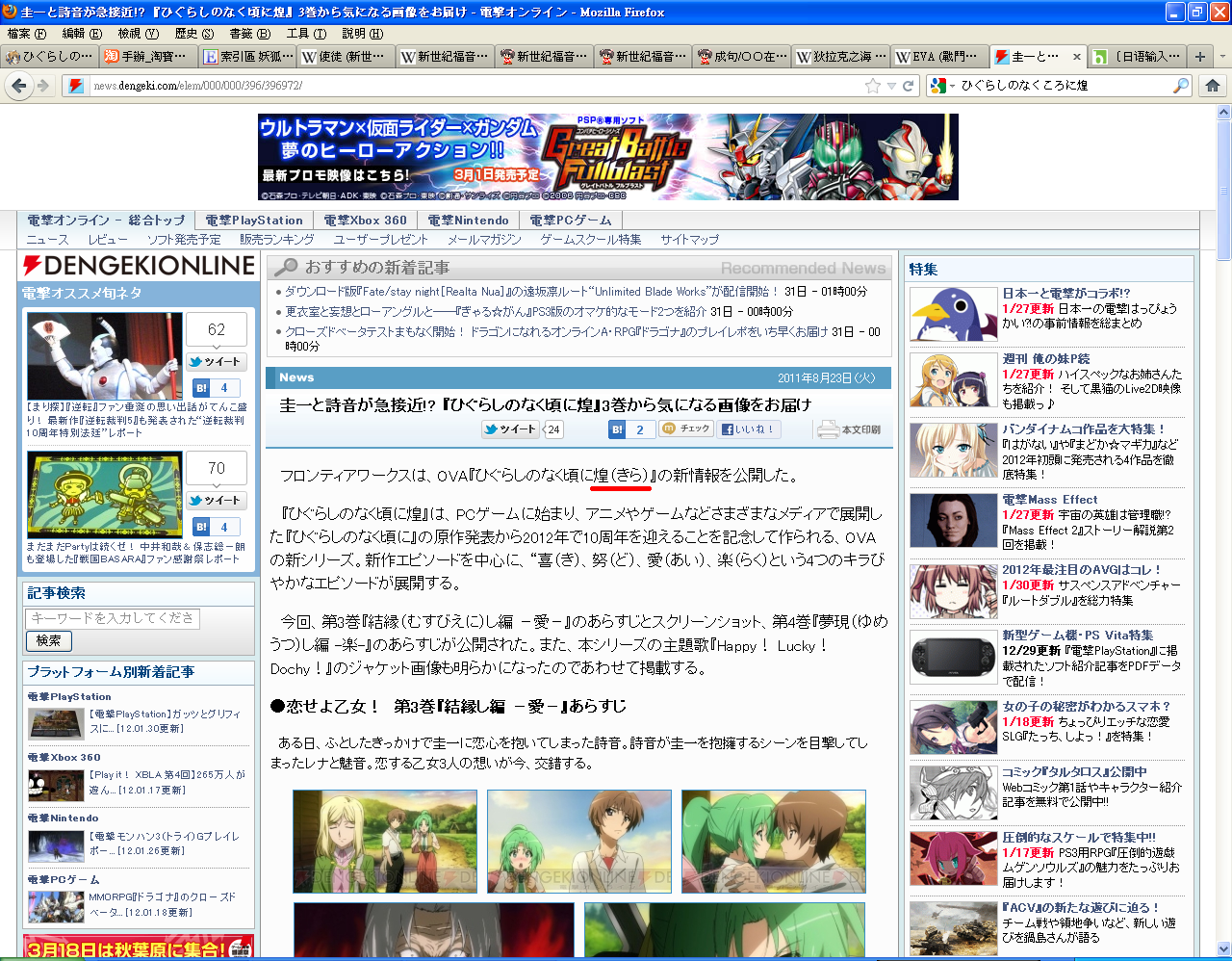1232x961 pixels.
Task: Click the search magnifier icon in the search bar
Action: (1181, 86)
